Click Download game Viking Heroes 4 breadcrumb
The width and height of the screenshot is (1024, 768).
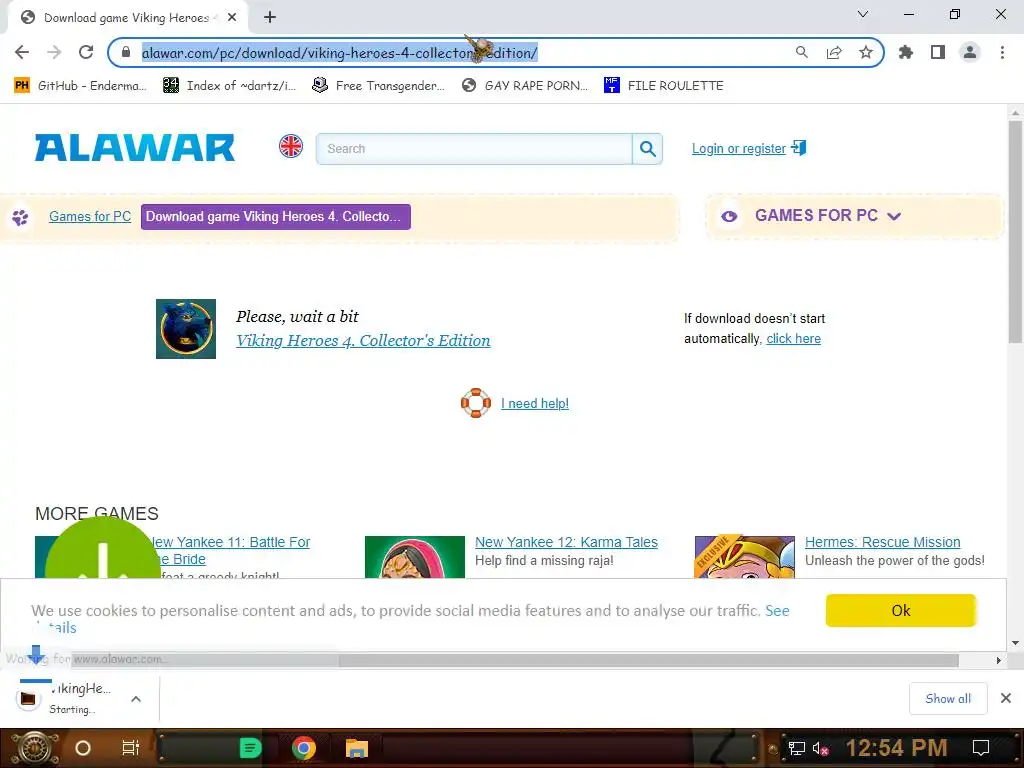coord(276,217)
